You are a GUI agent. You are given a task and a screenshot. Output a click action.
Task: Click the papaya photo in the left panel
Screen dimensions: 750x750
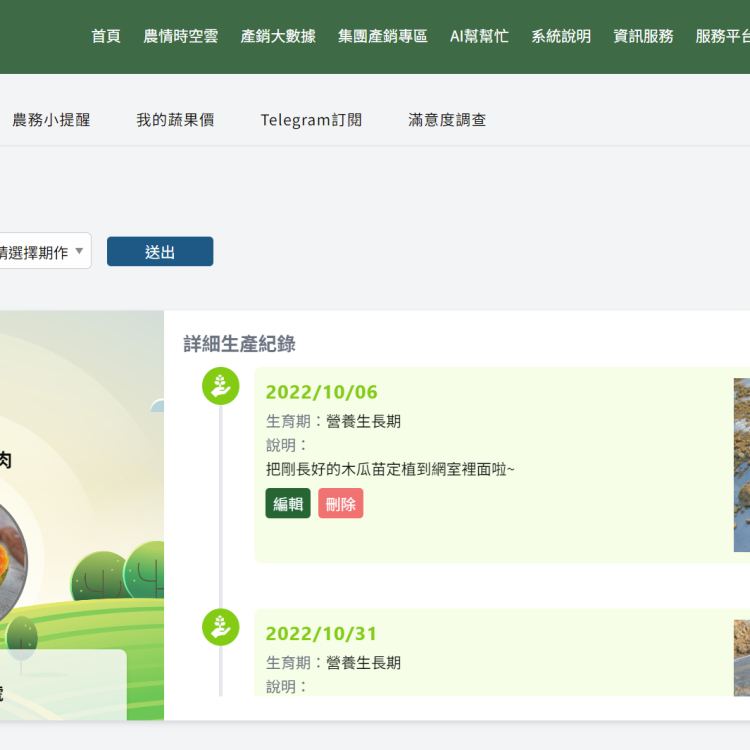tap(11, 560)
